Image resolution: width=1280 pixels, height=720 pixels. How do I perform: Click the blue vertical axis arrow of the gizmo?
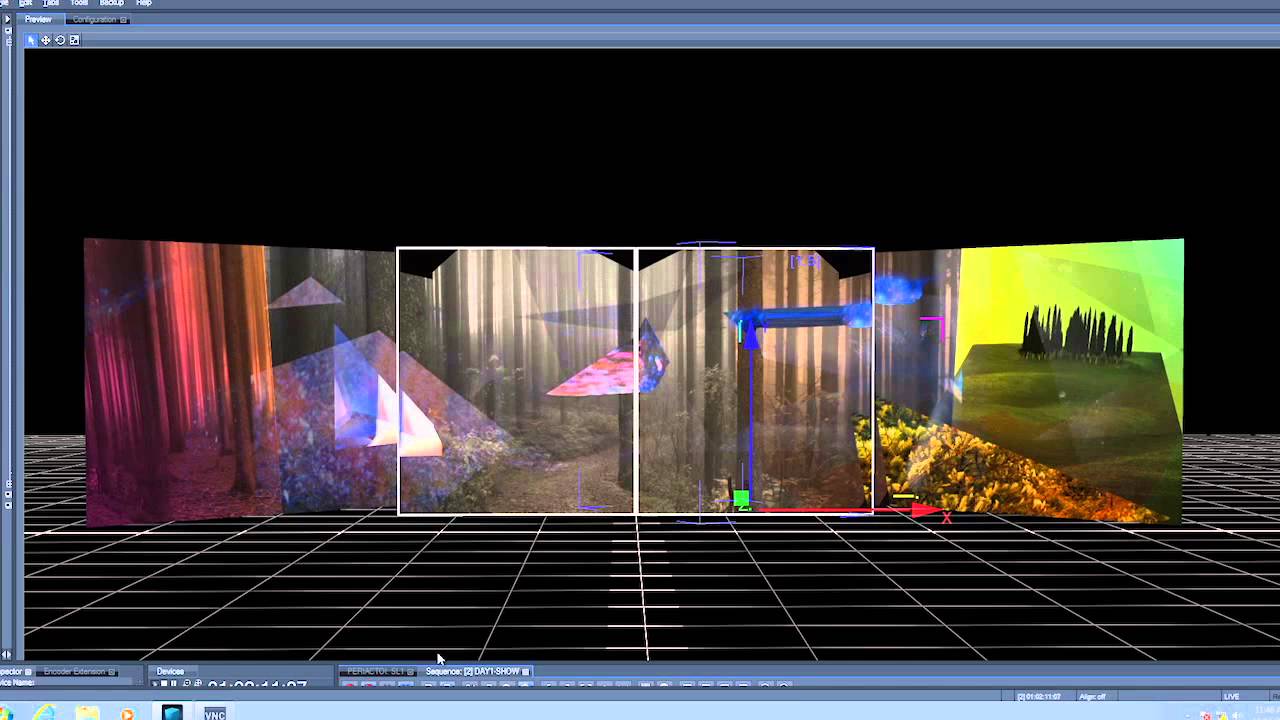[x=750, y=337]
